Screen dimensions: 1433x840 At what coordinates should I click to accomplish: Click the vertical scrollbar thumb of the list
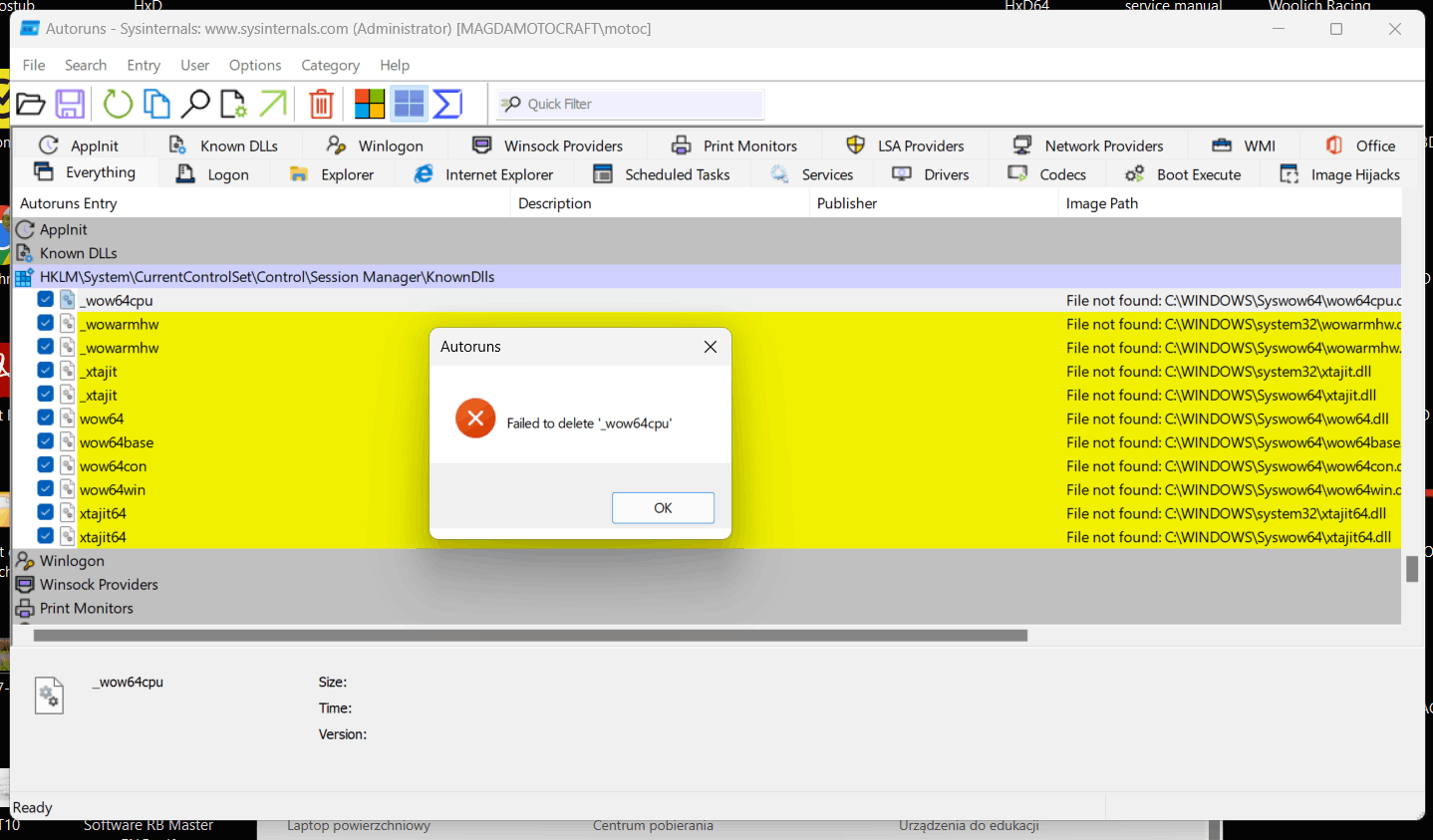pos(1412,569)
